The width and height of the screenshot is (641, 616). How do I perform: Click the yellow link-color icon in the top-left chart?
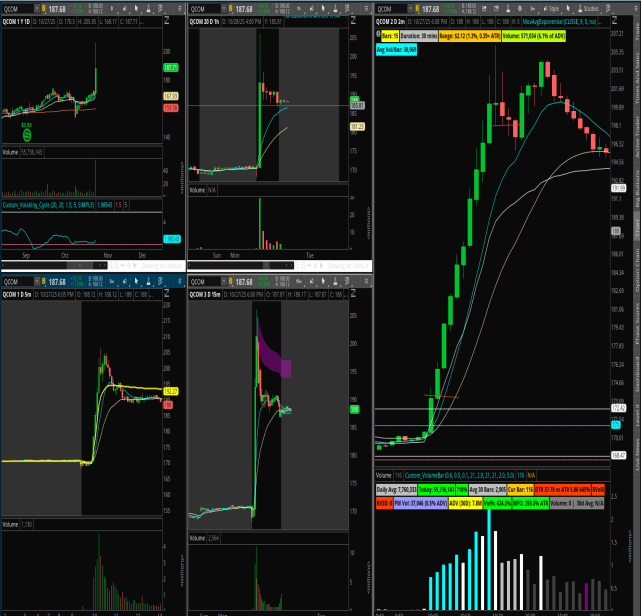coord(43,9)
